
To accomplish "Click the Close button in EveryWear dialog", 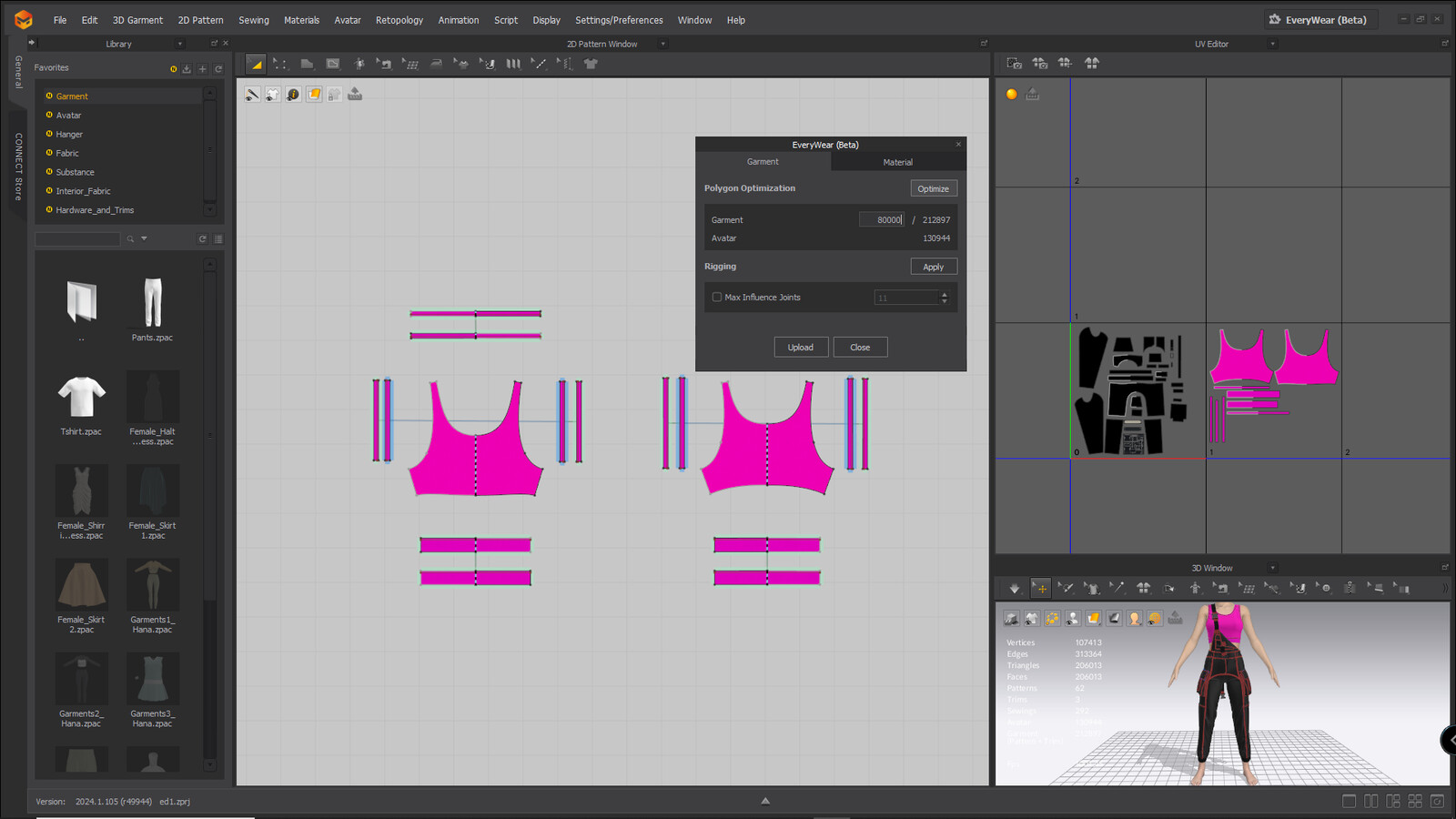I will point(860,347).
